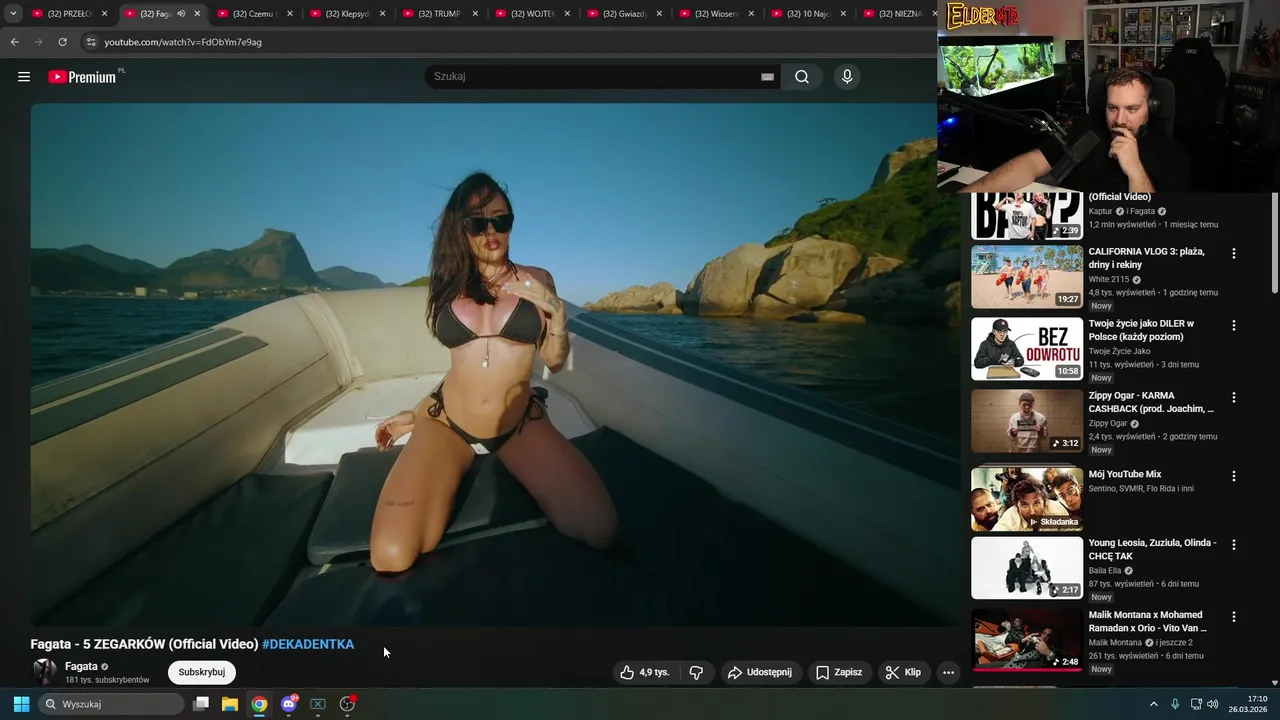
Task: Open the Fagata channel avatar
Action: 44,672
